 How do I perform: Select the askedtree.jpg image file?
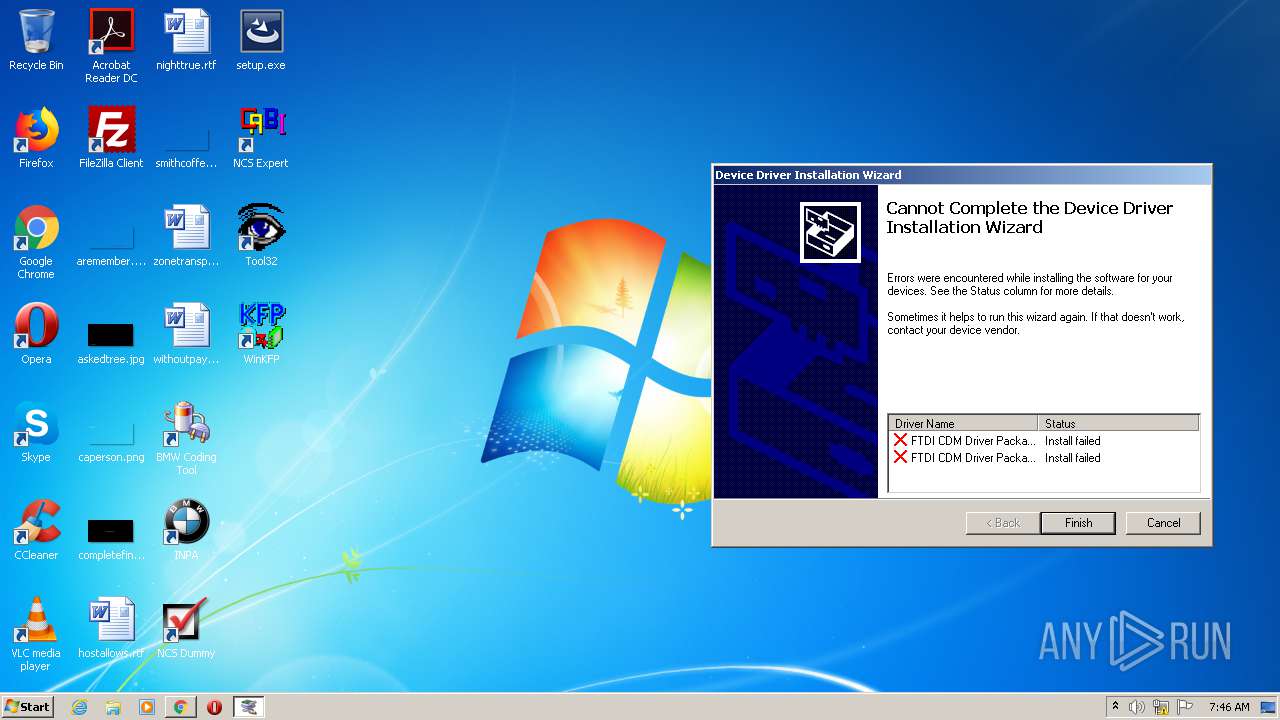(x=111, y=342)
